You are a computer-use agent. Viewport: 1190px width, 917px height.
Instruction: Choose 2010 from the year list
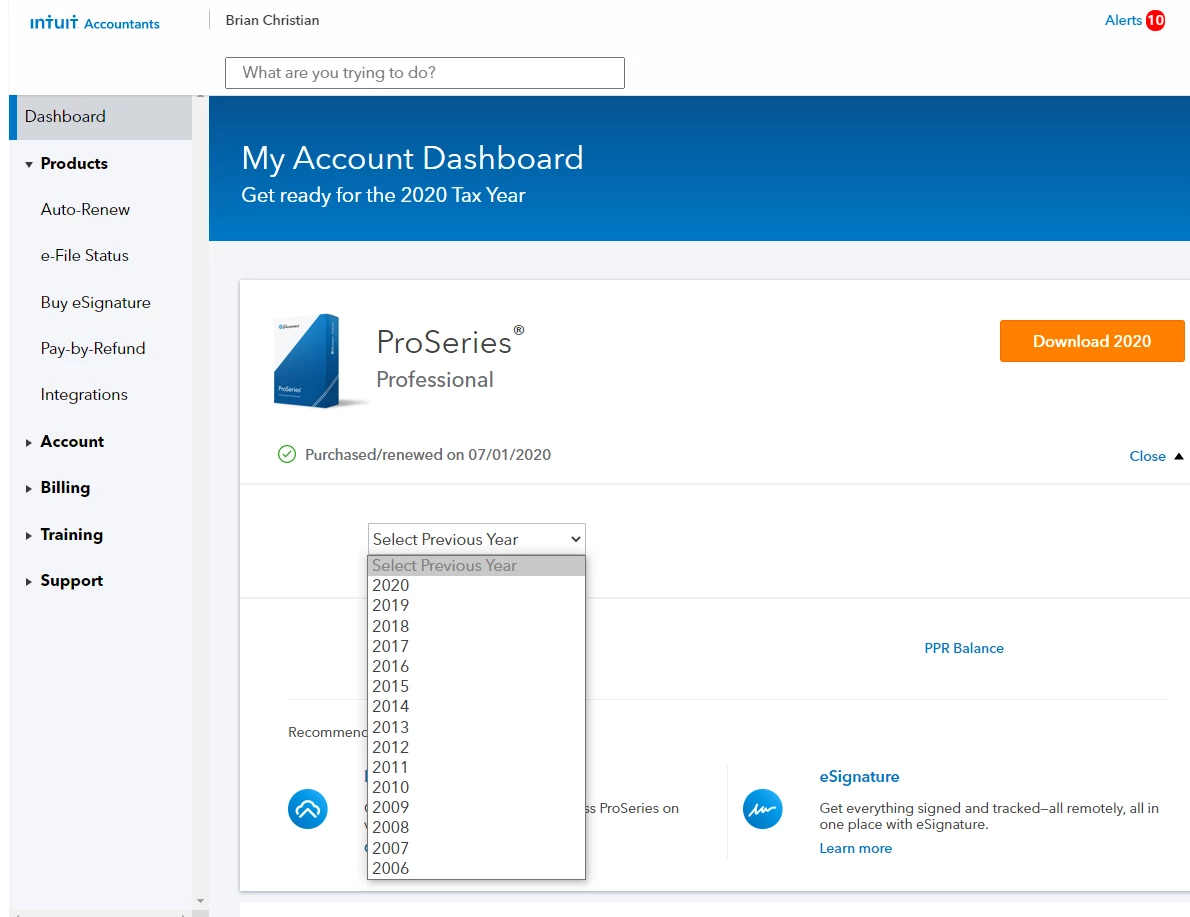click(x=477, y=787)
